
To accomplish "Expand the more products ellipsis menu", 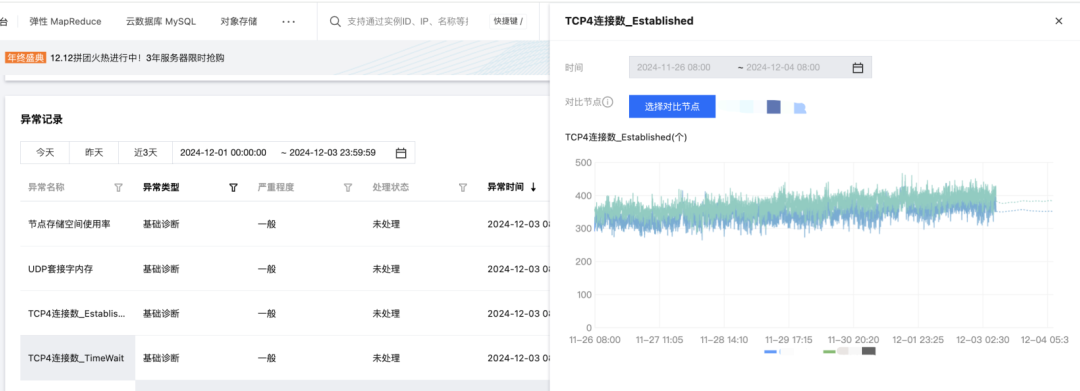I will point(289,21).
